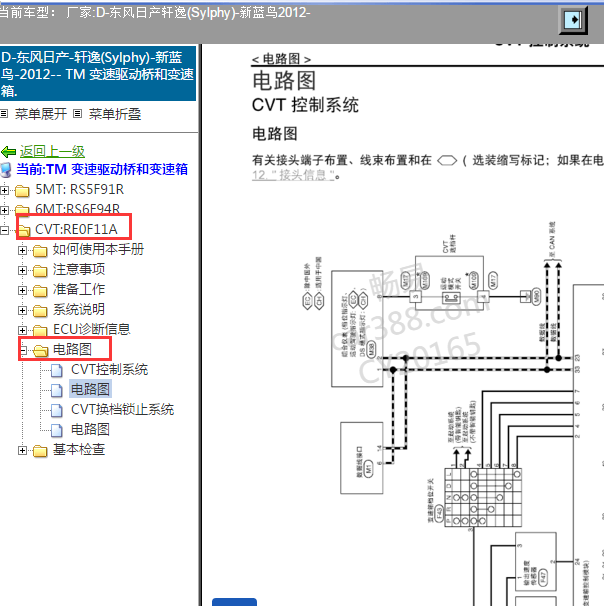Click the 准备工作 folder icon
Viewport: 604px width, 606px height.
coord(40,290)
